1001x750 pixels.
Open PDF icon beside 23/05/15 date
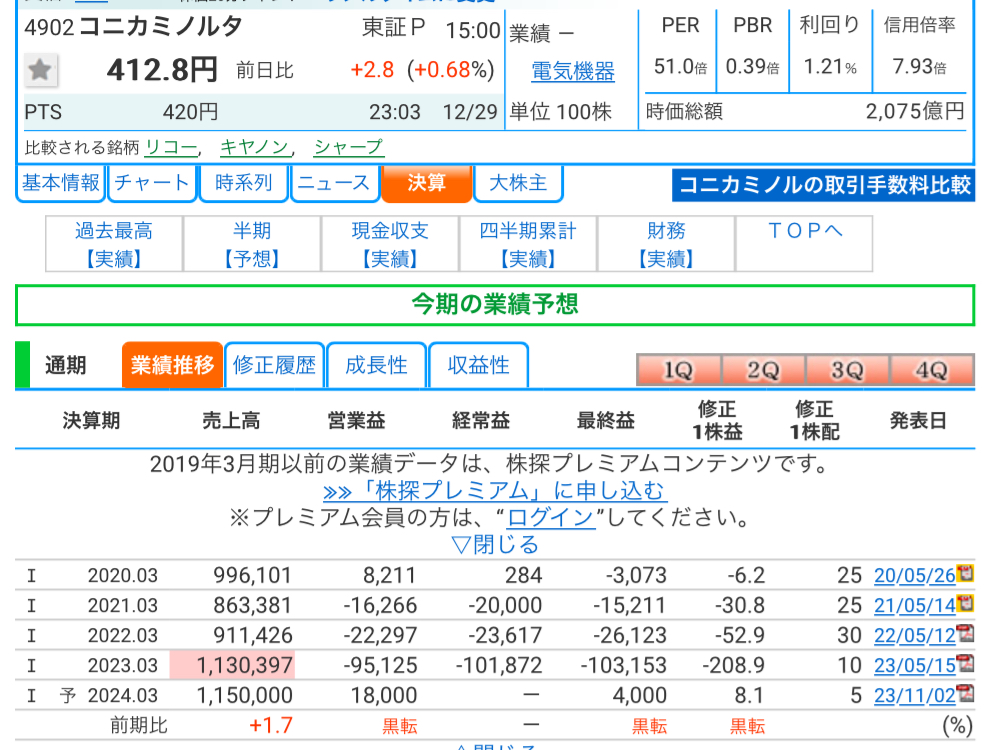point(965,663)
